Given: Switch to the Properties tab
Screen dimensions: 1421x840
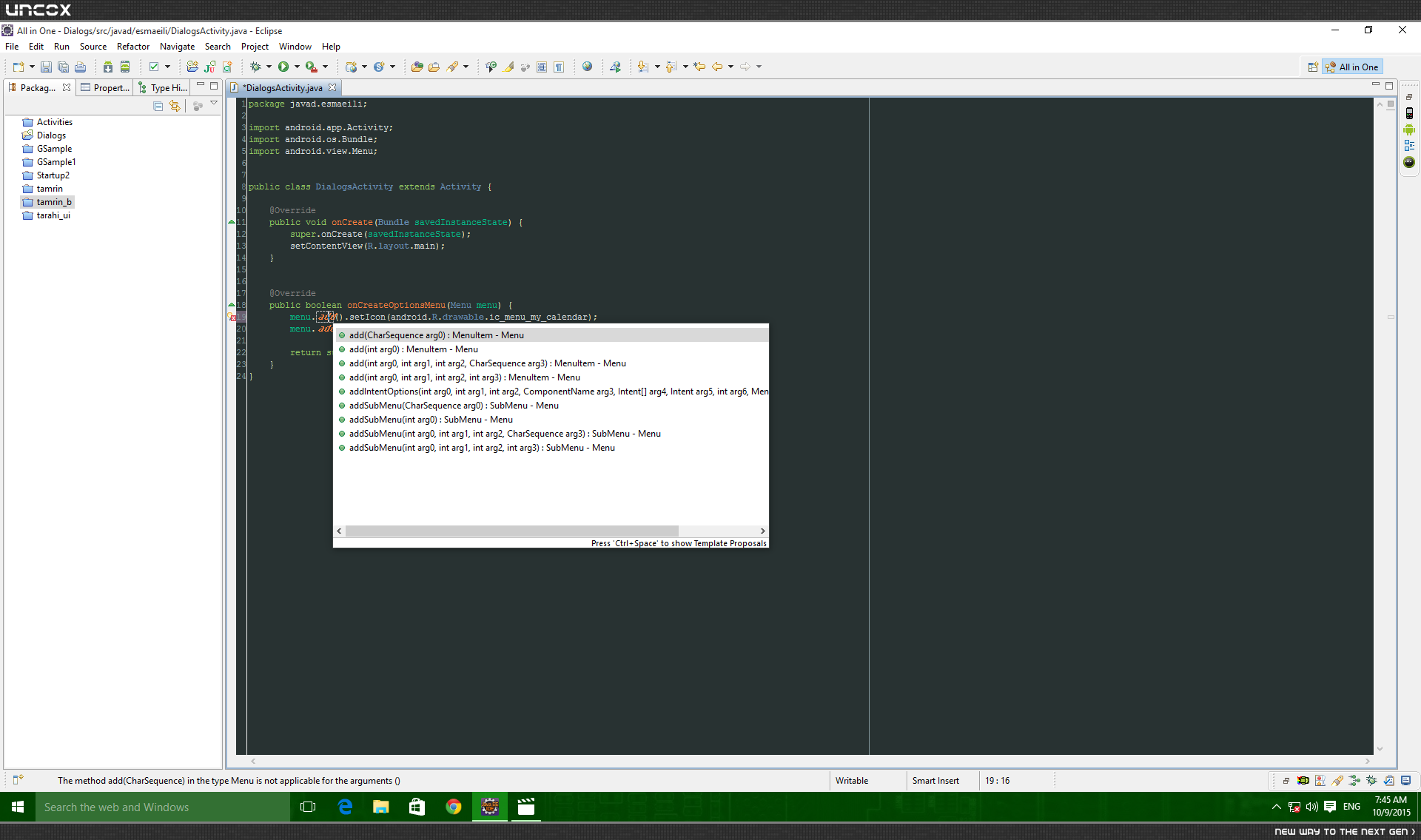Looking at the screenshot, I should [105, 87].
